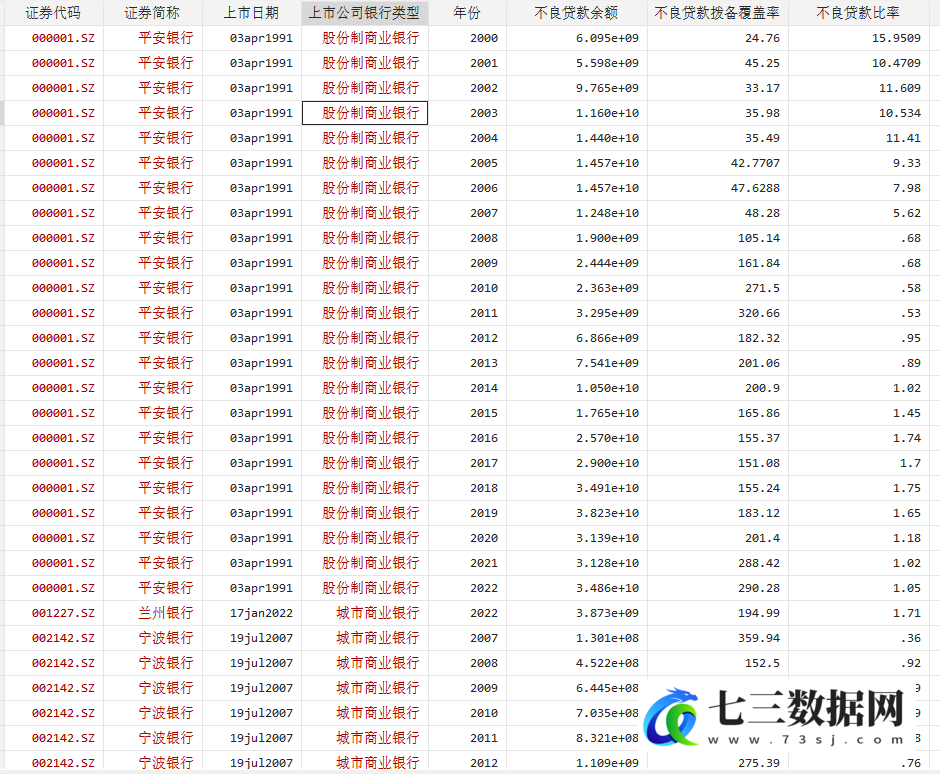Image resolution: width=940 pixels, height=774 pixels.
Task: Select the 年份 column header
Action: click(x=467, y=13)
